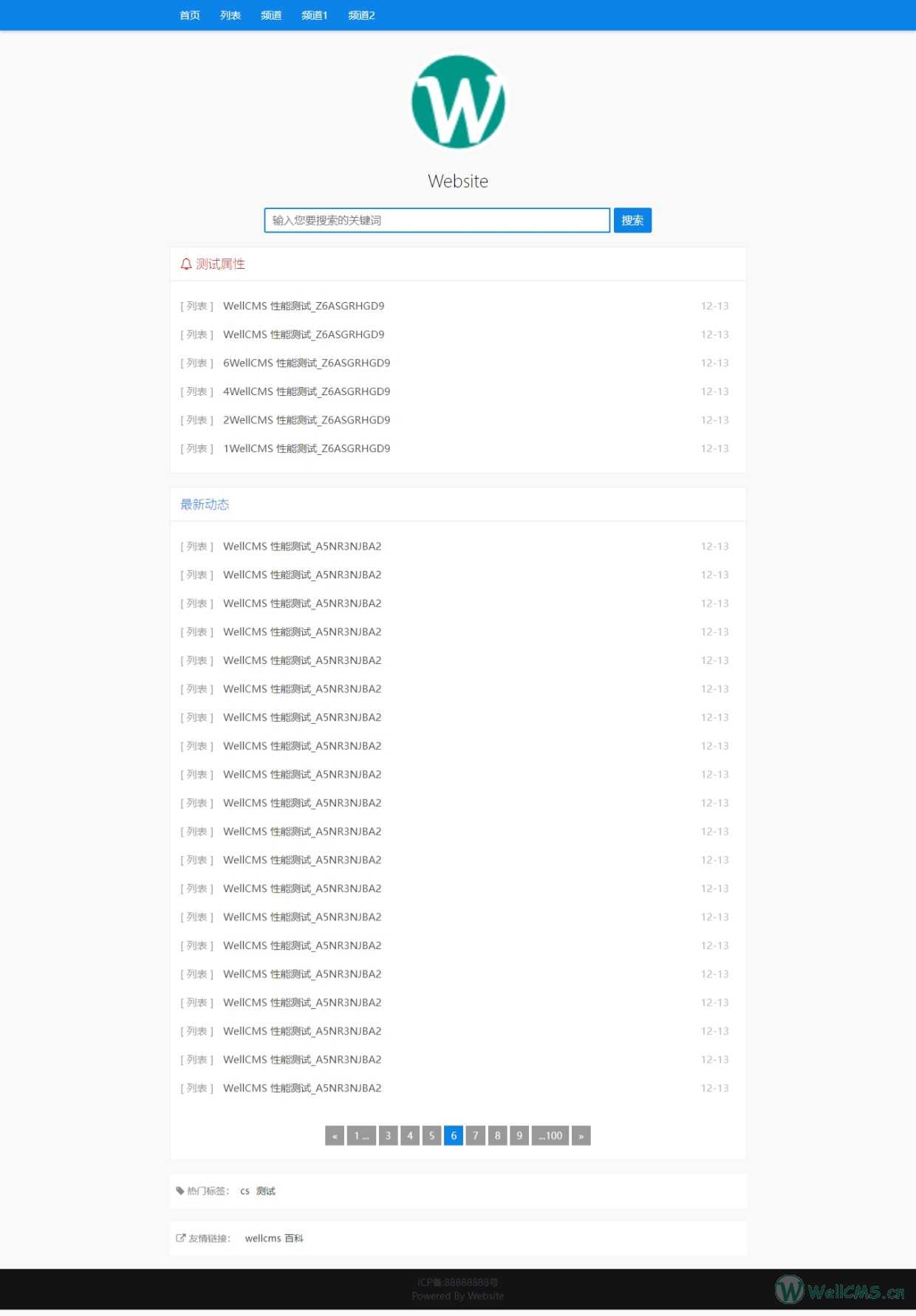Jump to last page via ...100 button
This screenshot has height=1316, width=916.
550,1136
